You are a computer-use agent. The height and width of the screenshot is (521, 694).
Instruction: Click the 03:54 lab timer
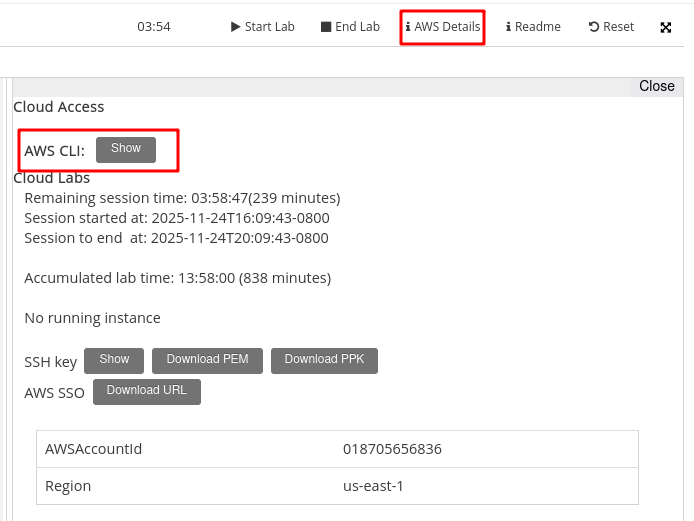[154, 27]
